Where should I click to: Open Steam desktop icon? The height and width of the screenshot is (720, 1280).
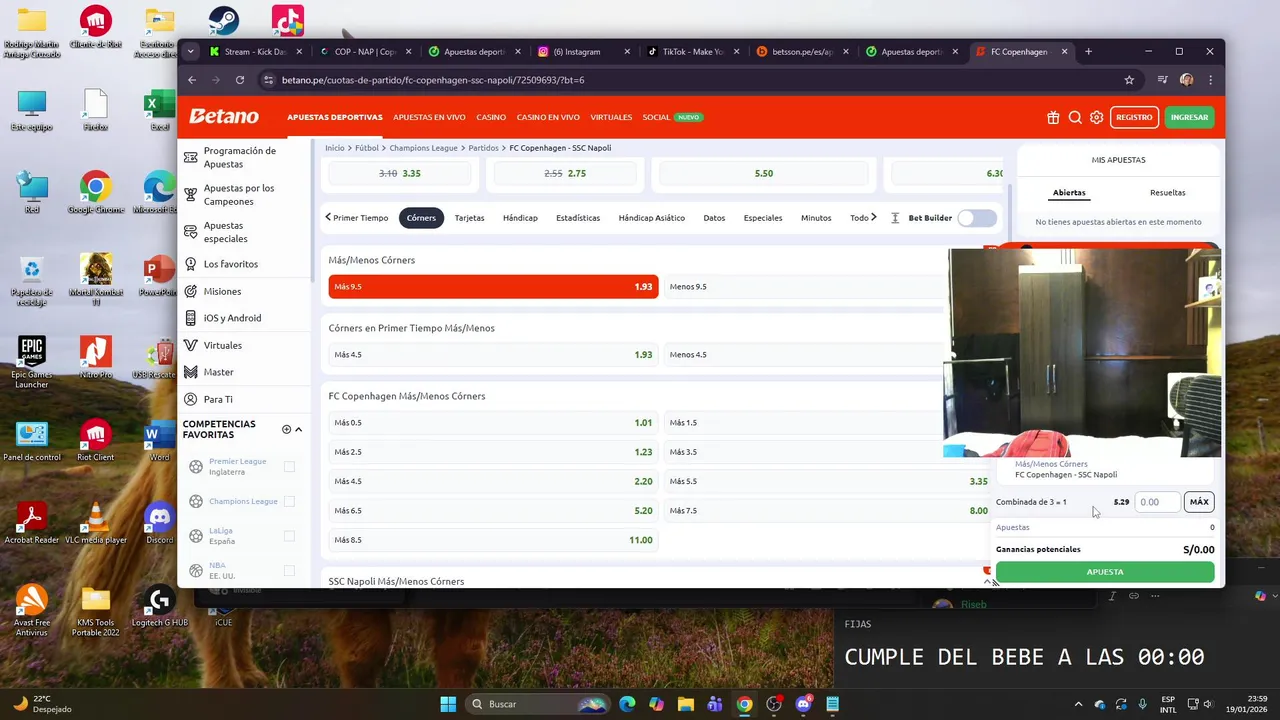(x=223, y=22)
